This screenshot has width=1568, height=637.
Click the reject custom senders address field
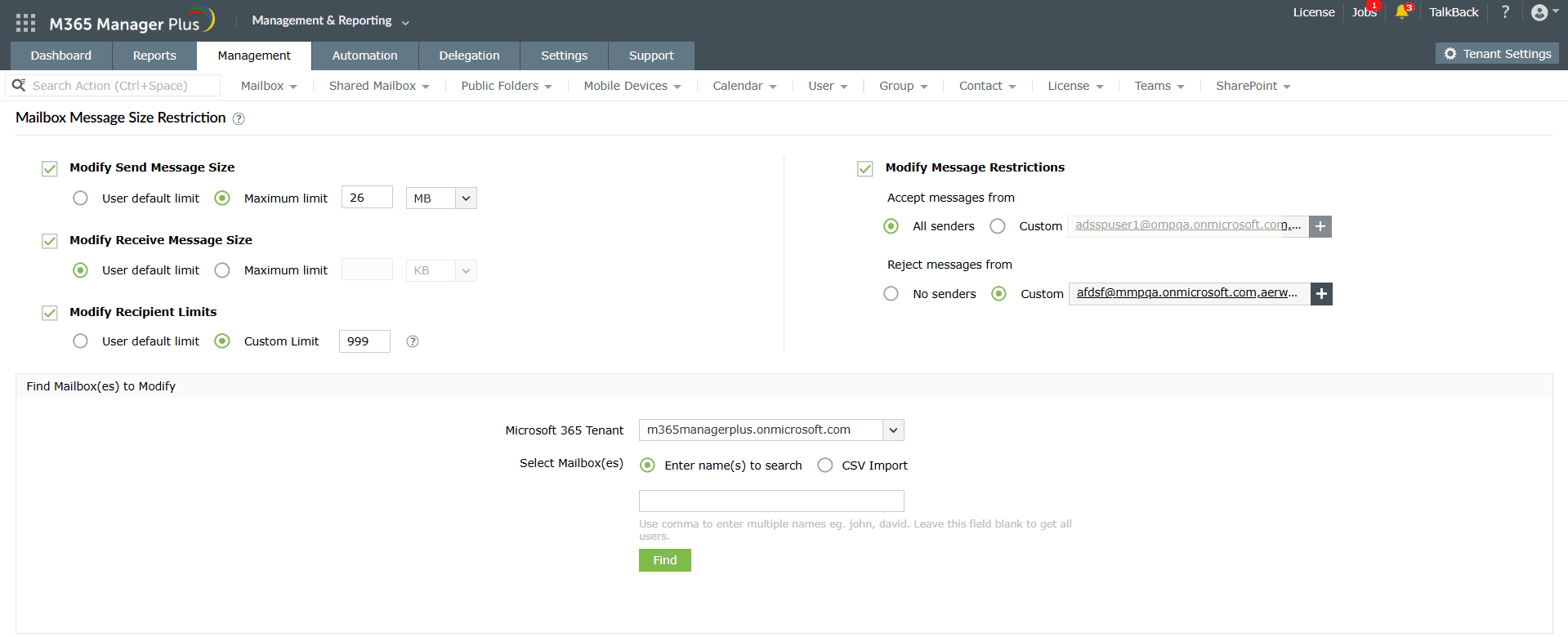[x=1190, y=293]
